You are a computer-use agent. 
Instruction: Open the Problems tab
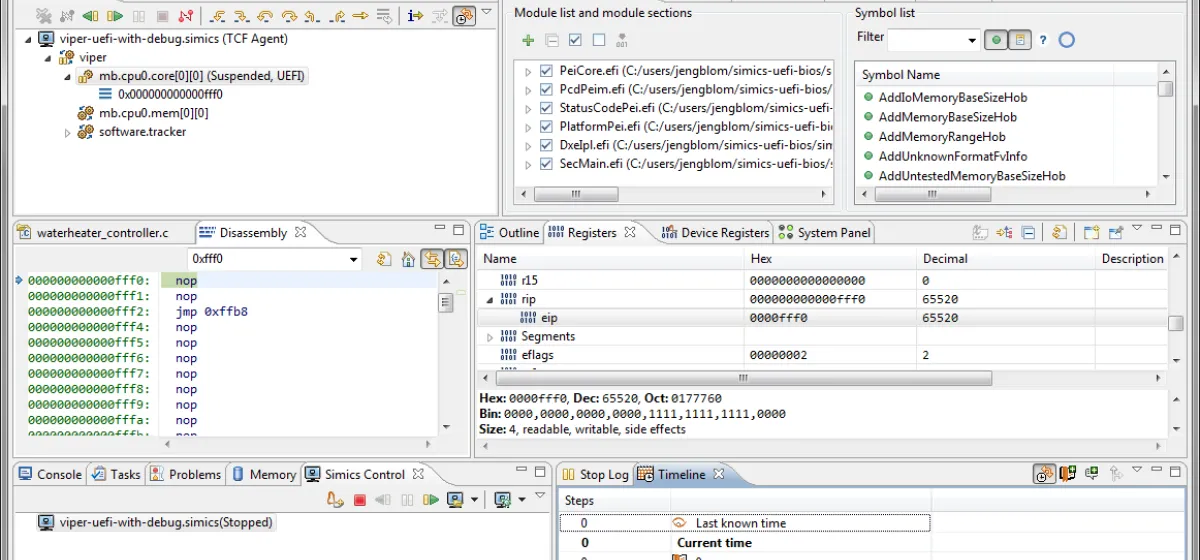coord(185,474)
